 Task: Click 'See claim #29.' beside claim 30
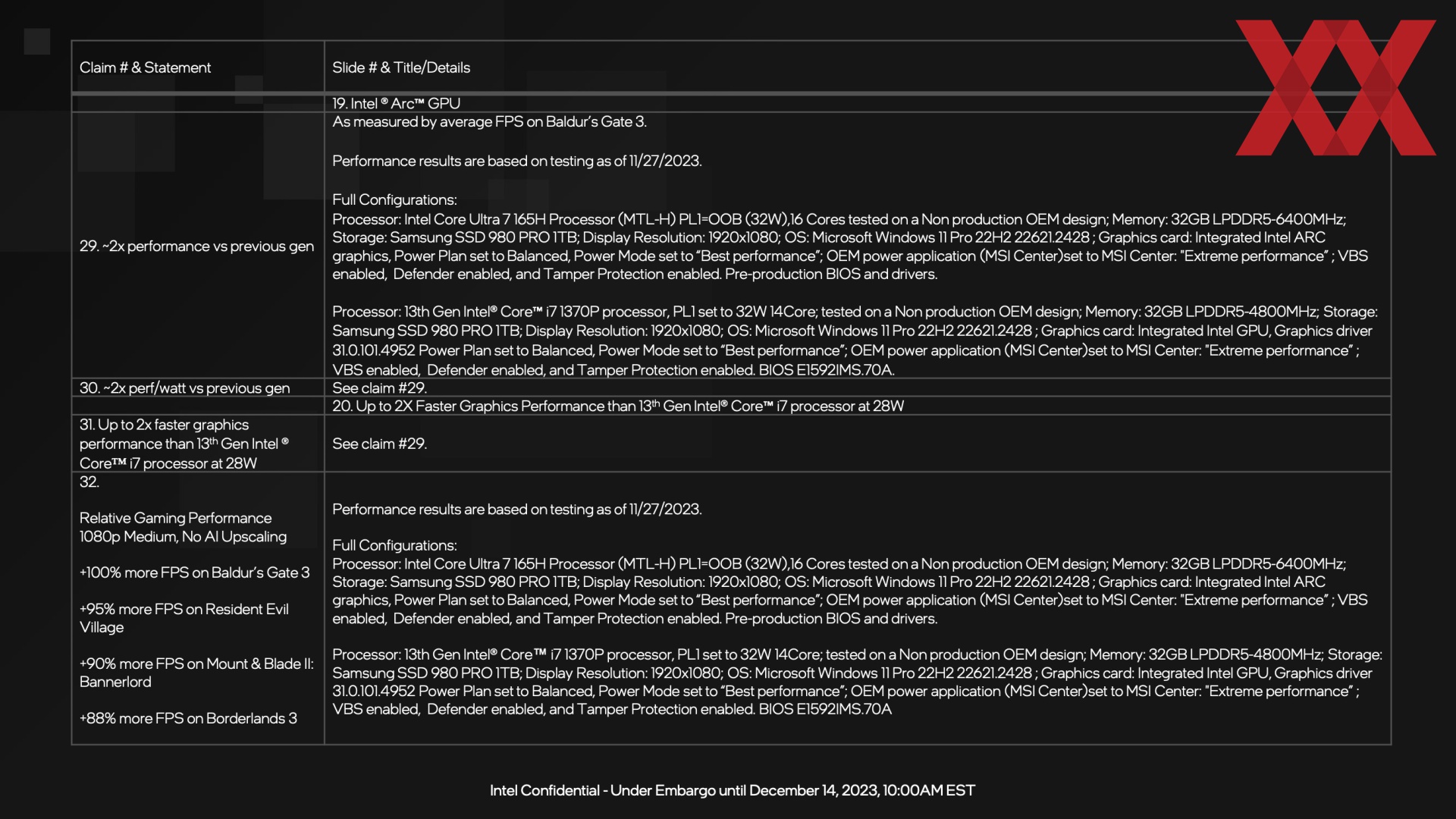coord(379,388)
